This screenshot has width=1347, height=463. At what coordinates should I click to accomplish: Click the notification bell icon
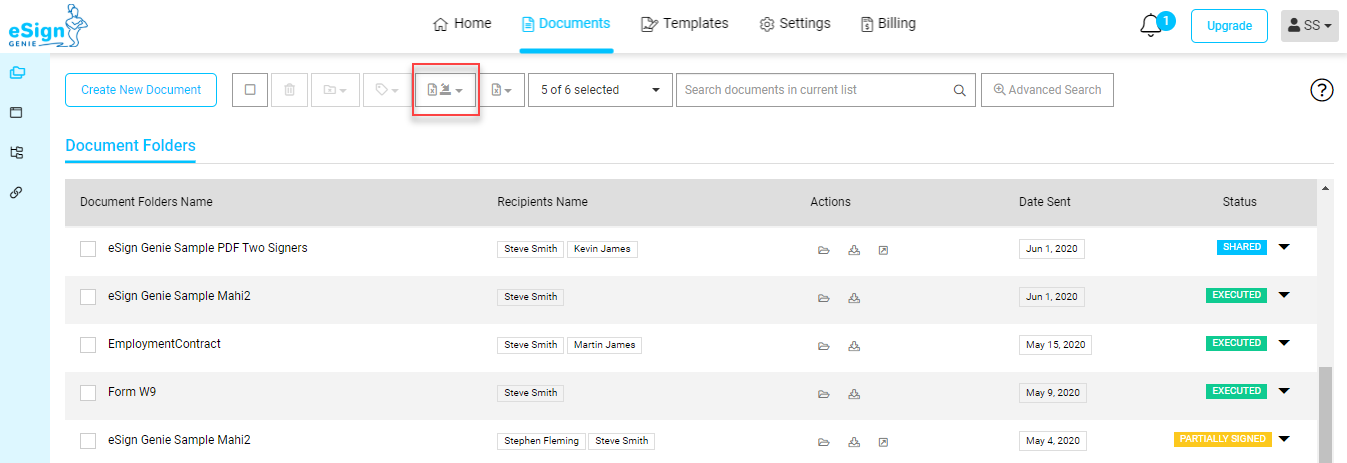(1152, 26)
